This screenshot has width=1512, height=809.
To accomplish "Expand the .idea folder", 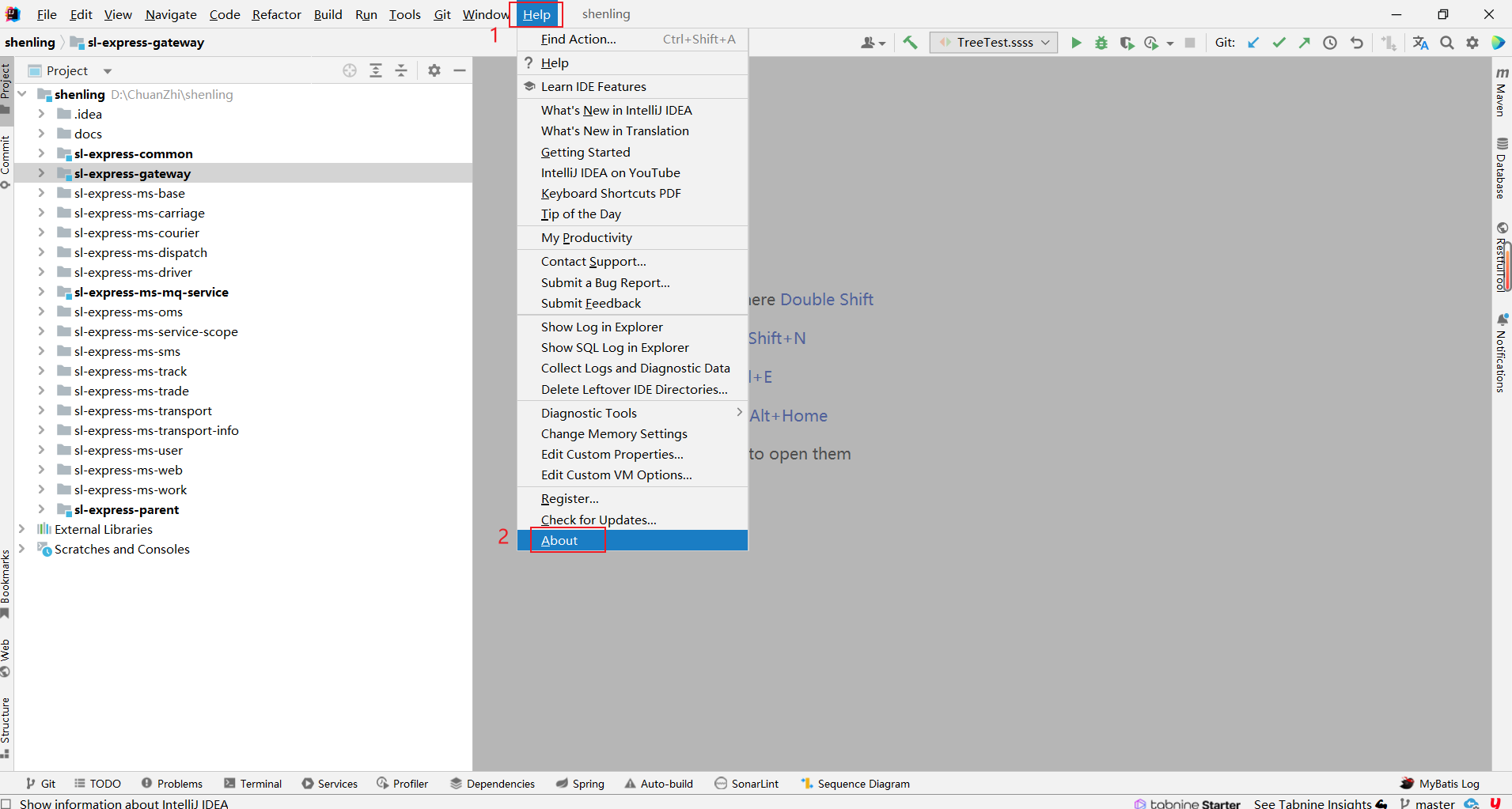I will coord(41,114).
